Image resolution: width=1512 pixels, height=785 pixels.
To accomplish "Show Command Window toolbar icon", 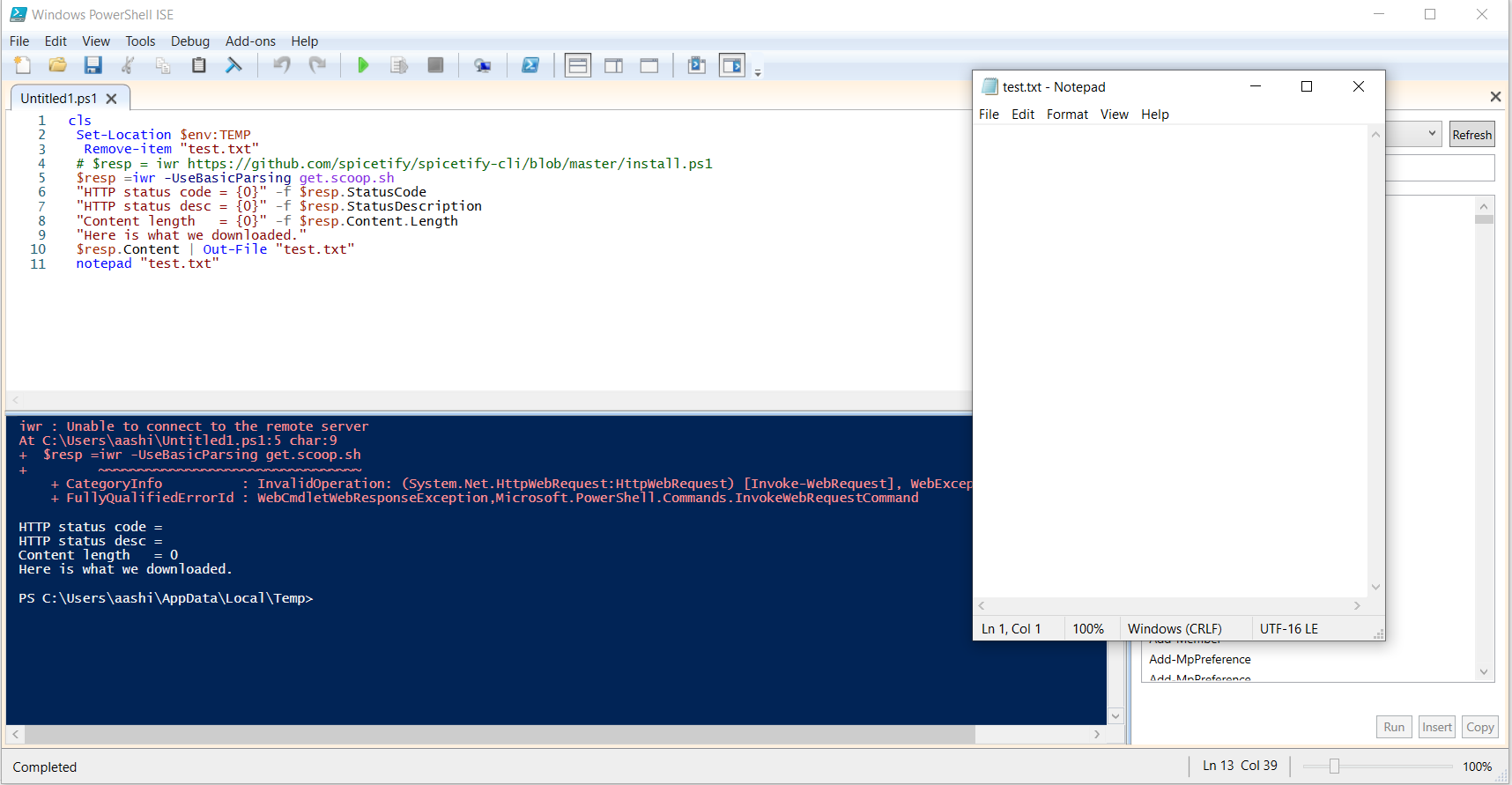I will click(x=697, y=65).
